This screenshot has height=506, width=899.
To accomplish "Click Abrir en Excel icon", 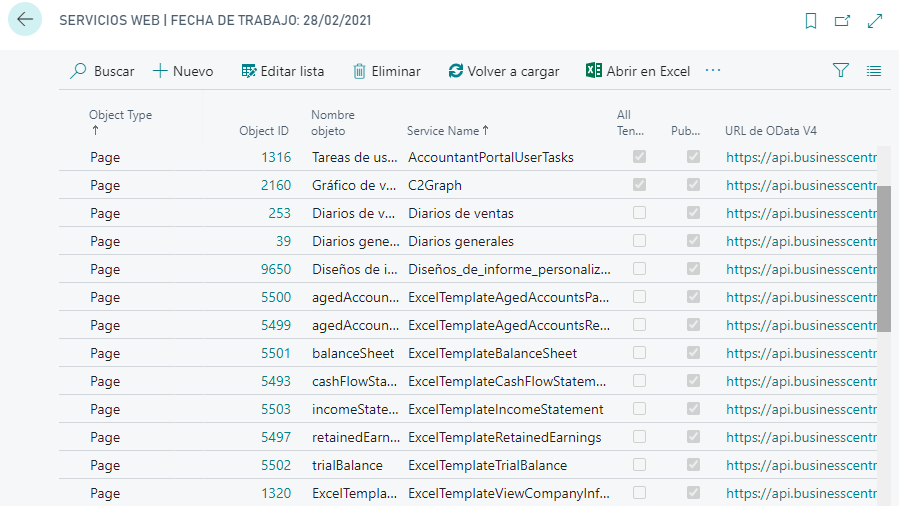I will point(594,71).
